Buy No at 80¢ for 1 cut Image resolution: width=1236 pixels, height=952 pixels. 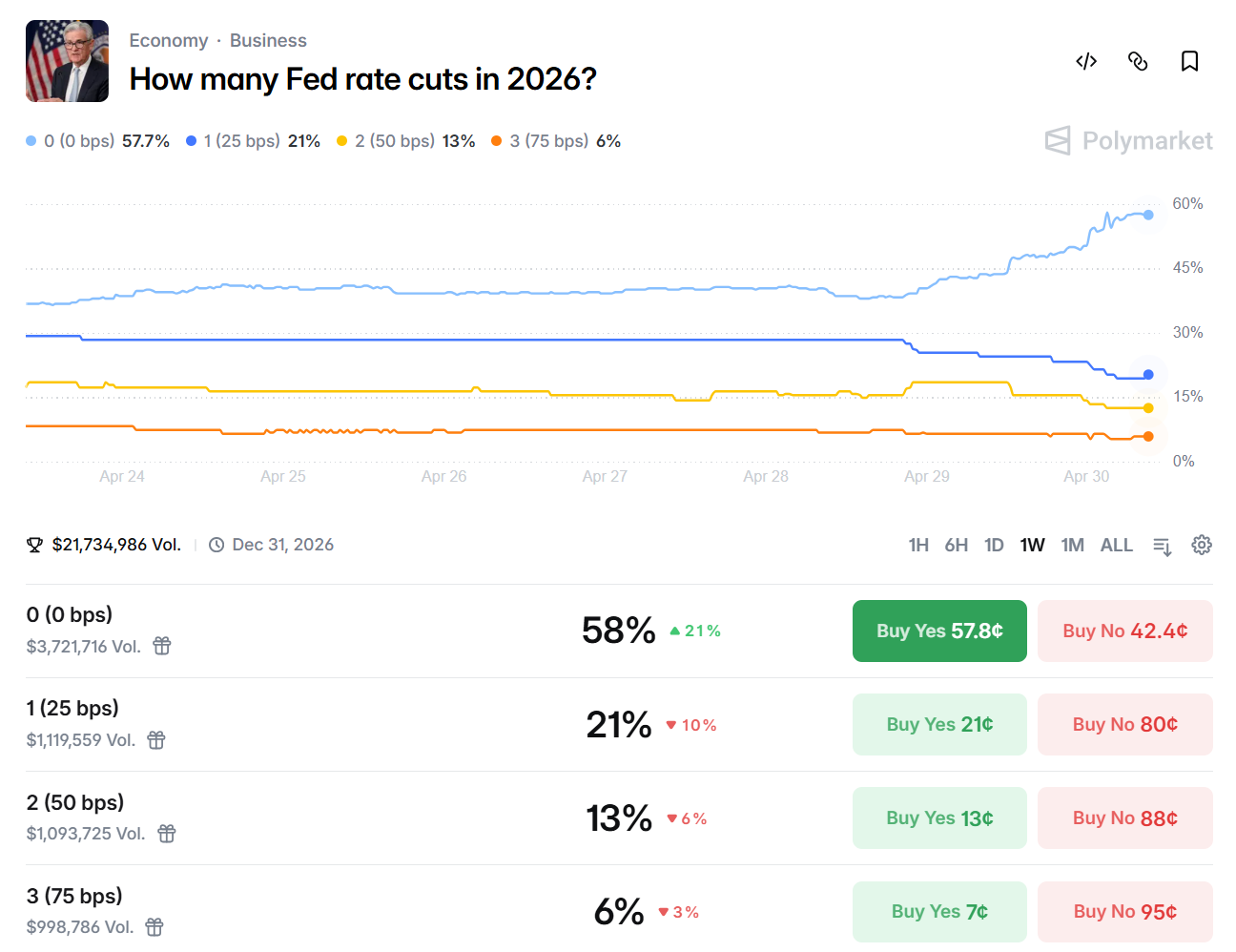click(x=1124, y=724)
